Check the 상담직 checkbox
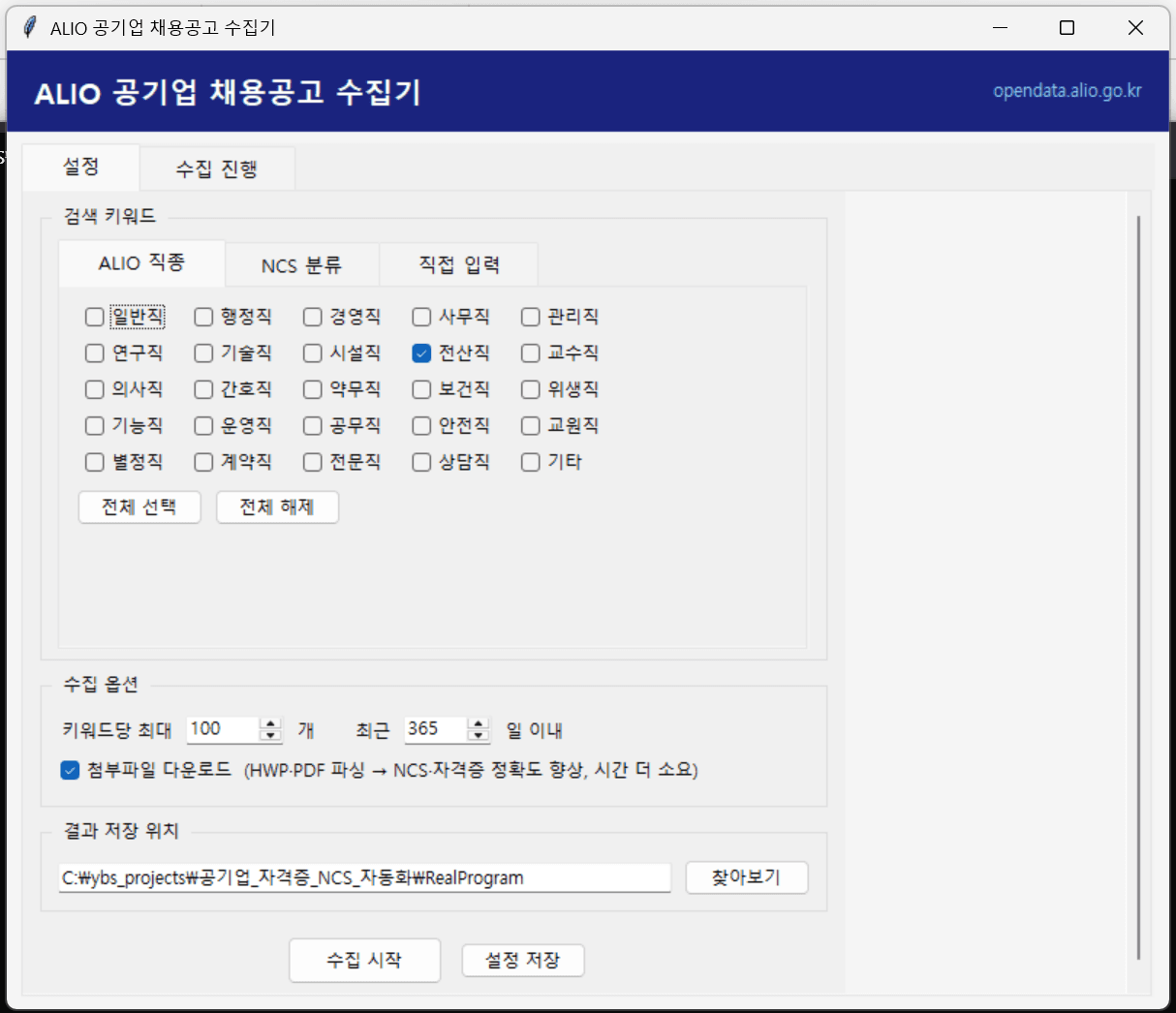 (421, 462)
